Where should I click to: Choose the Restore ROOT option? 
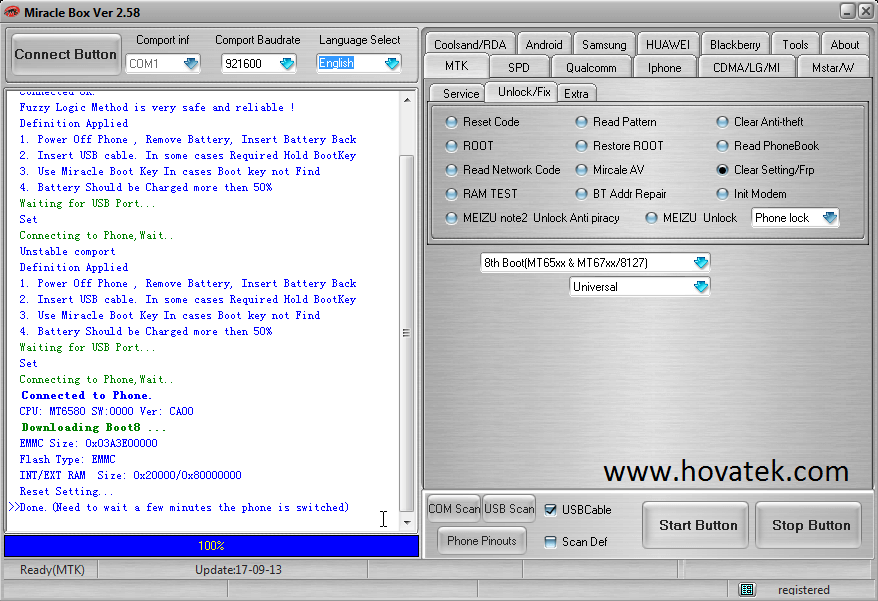pos(619,146)
